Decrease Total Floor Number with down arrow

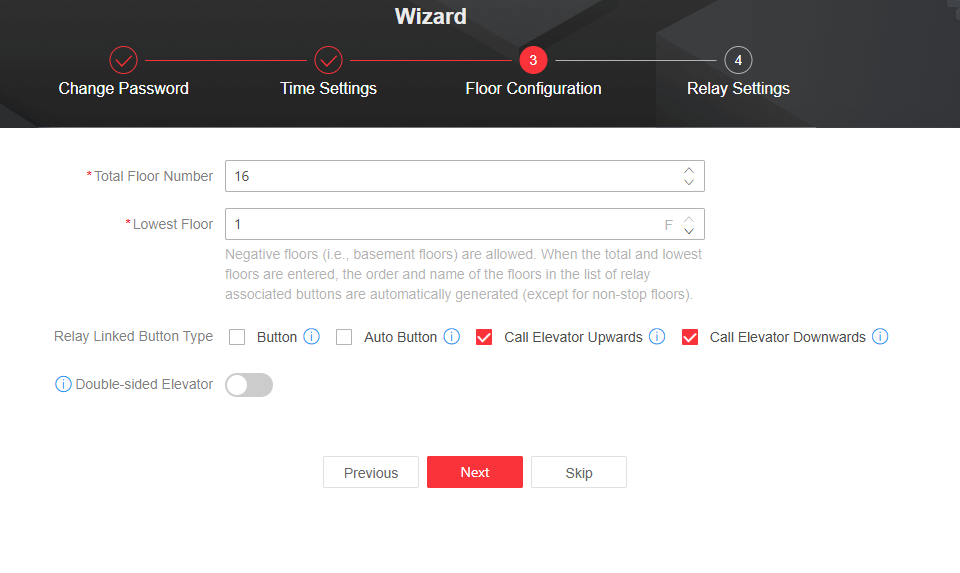[x=688, y=182]
